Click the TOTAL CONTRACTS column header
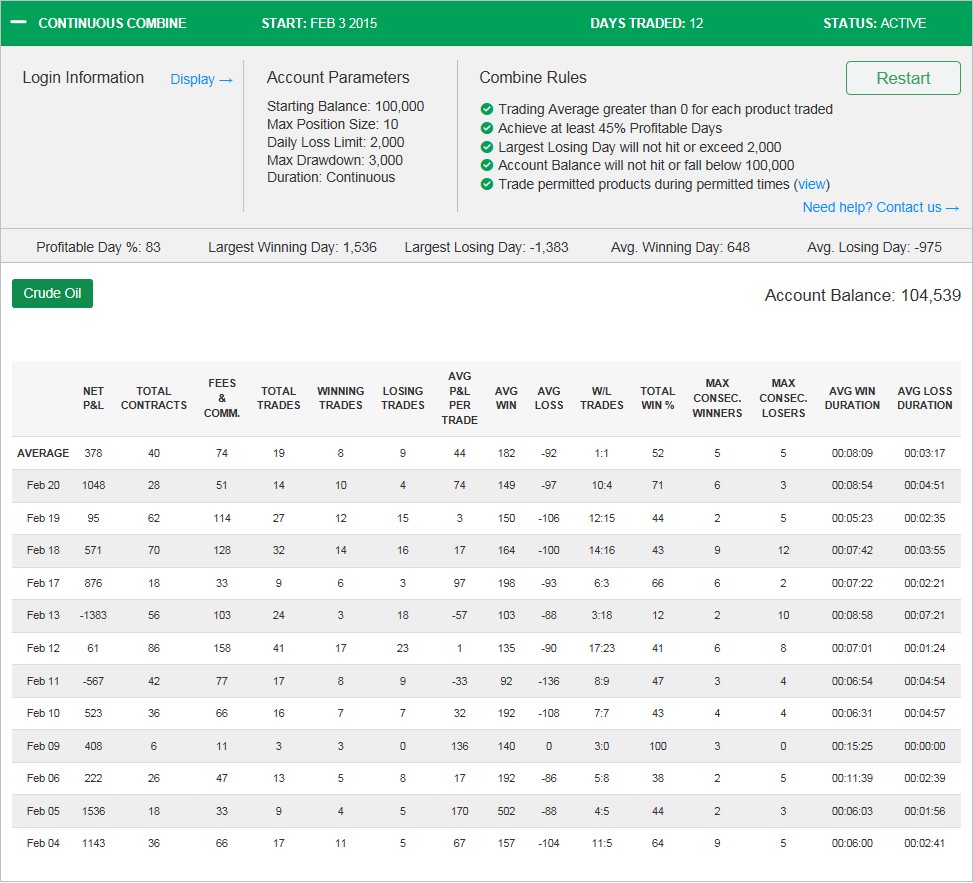This screenshot has width=973, height=883. 153,398
